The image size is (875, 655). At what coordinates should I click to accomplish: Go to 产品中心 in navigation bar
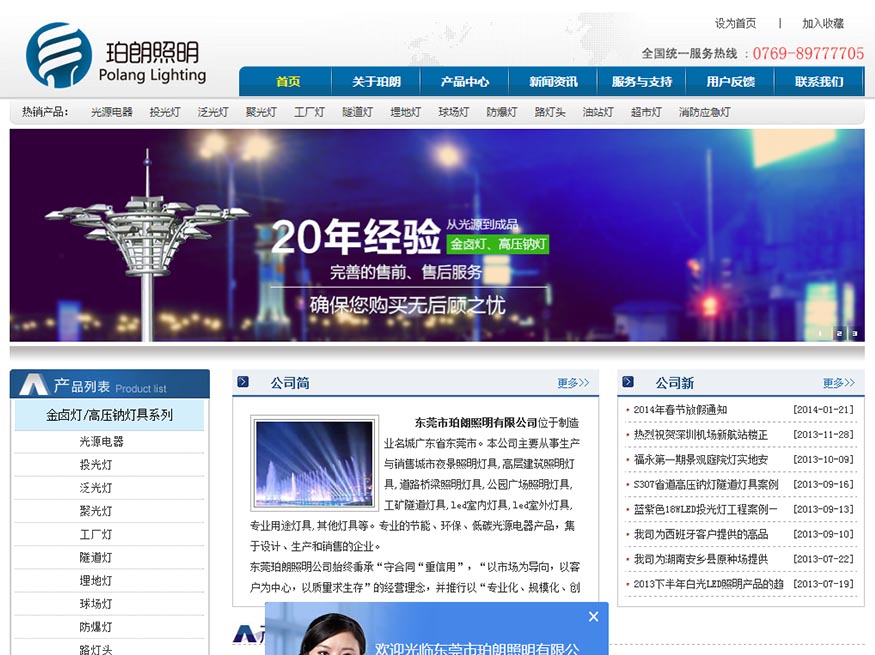[465, 82]
